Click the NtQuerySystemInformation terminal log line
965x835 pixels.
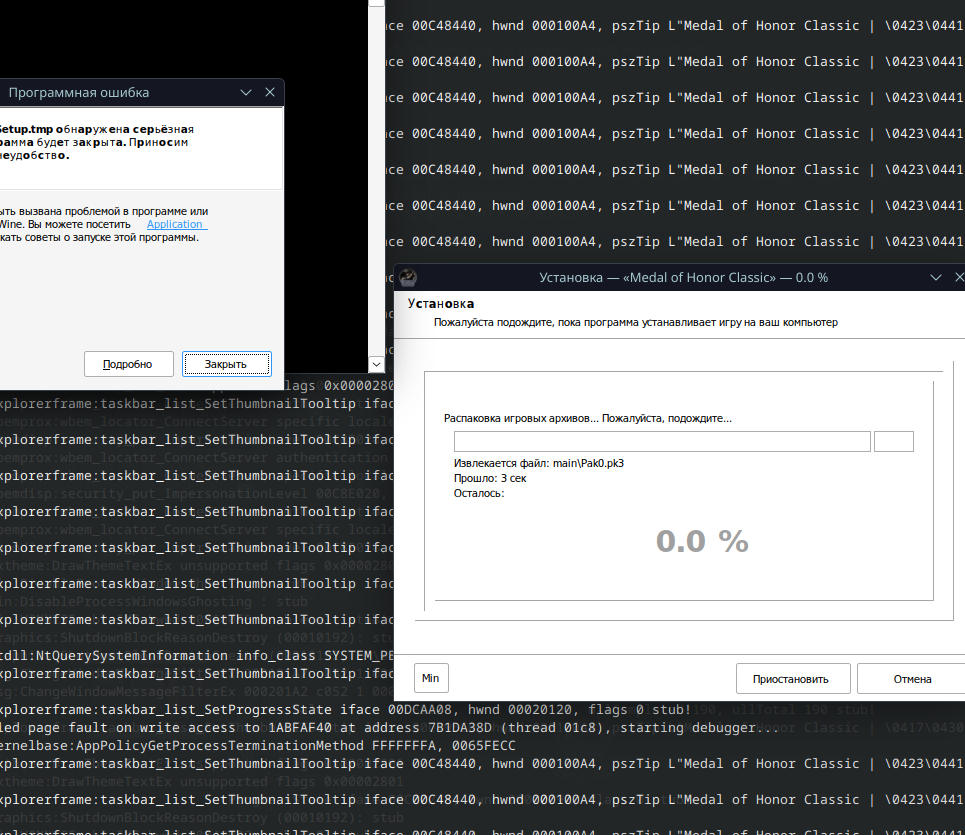197,655
